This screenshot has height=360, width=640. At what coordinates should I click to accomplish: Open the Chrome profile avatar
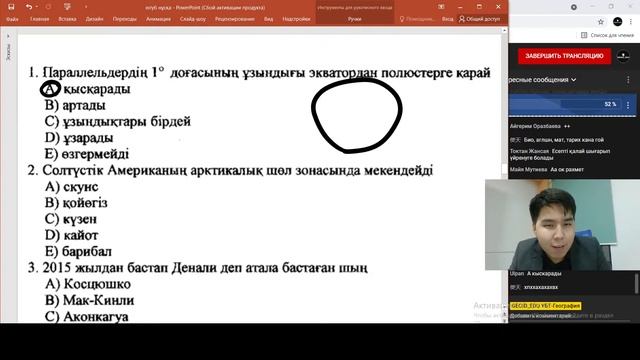pyautogui.click(x=618, y=22)
